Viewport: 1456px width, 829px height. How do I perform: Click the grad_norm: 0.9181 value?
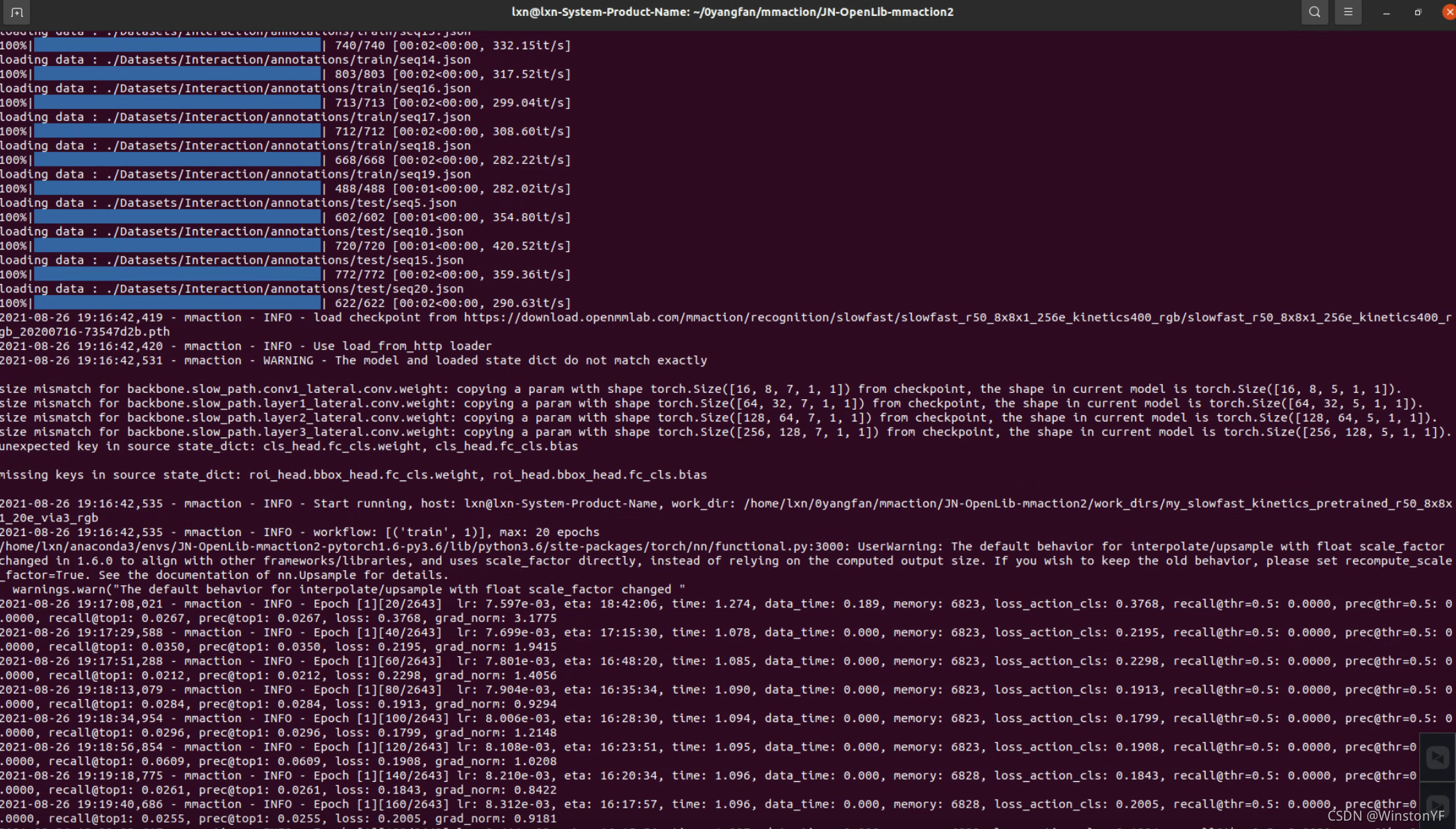(x=495, y=819)
